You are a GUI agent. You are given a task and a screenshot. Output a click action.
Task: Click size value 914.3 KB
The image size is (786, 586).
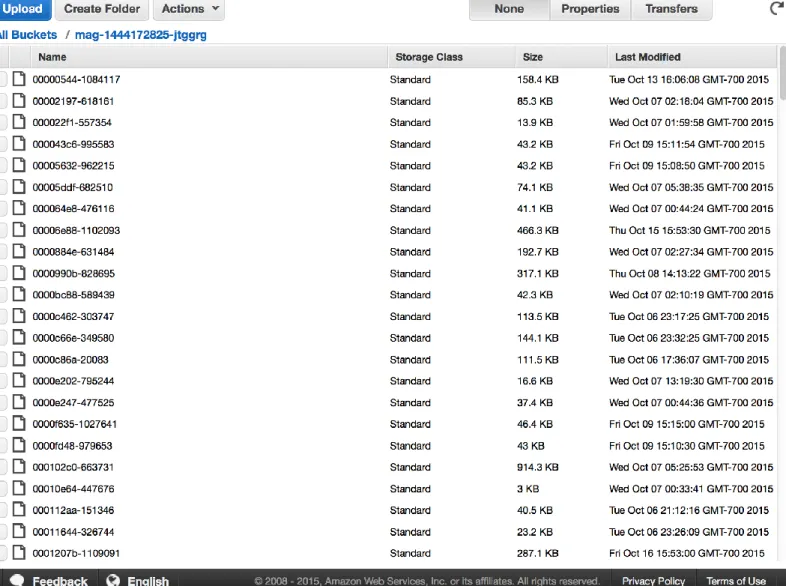pyautogui.click(x=537, y=467)
